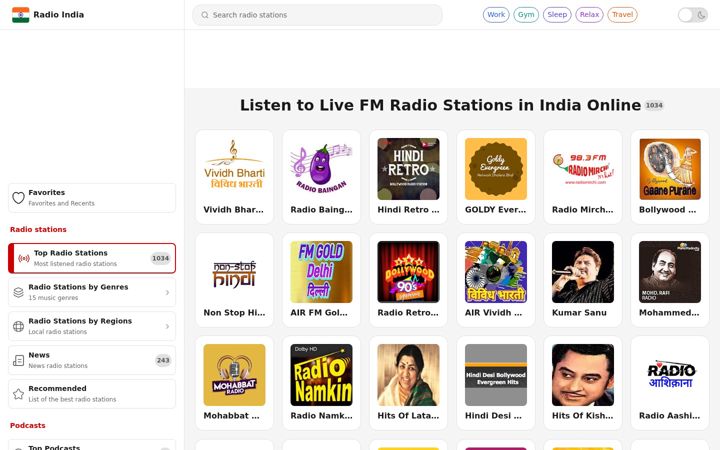This screenshot has height=450, width=720.
Task: Click the search magnifier icon
Action: pos(205,15)
